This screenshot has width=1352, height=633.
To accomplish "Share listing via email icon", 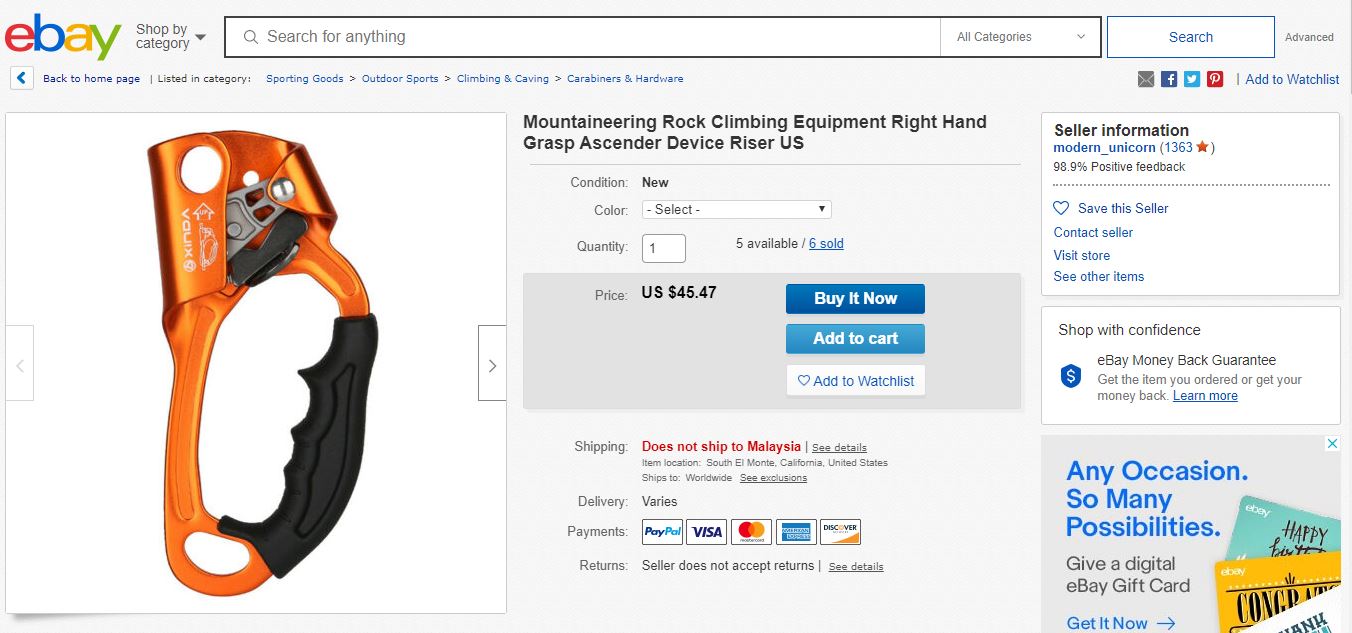I will tap(1146, 79).
